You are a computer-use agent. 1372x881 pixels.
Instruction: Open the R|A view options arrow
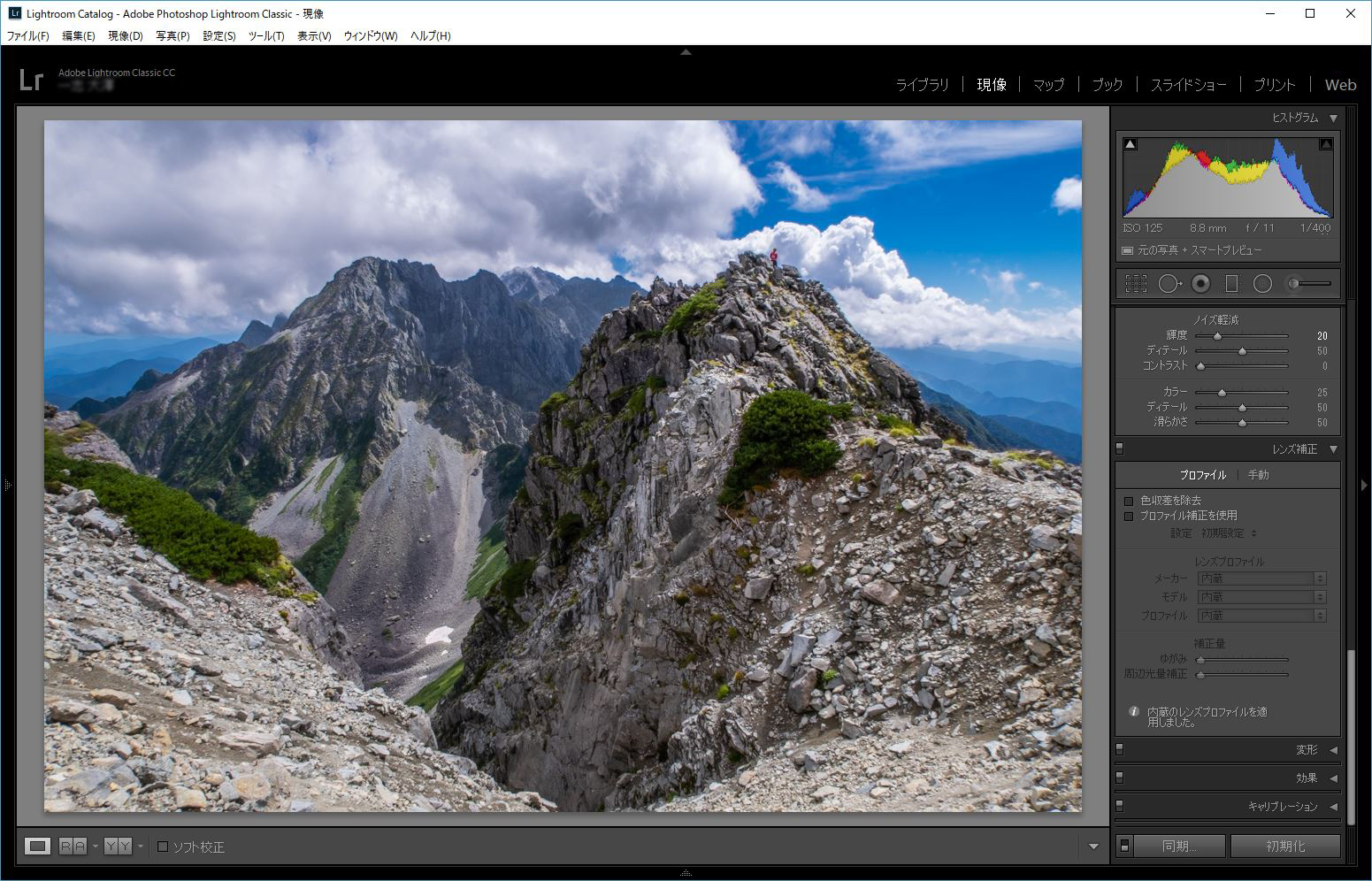pos(95,847)
